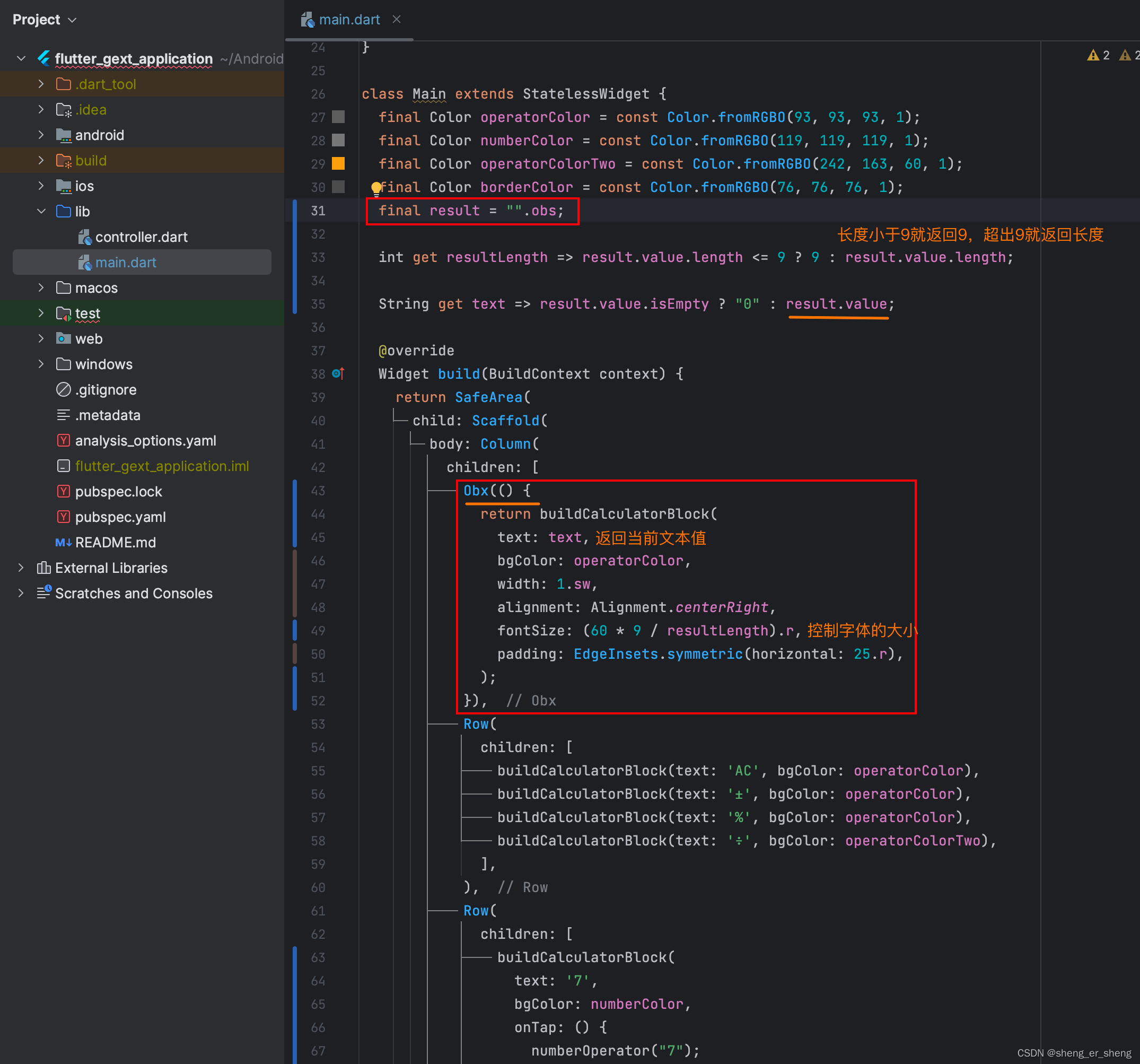Expand the windows folder arrow
1140x1064 pixels.
[x=41, y=364]
